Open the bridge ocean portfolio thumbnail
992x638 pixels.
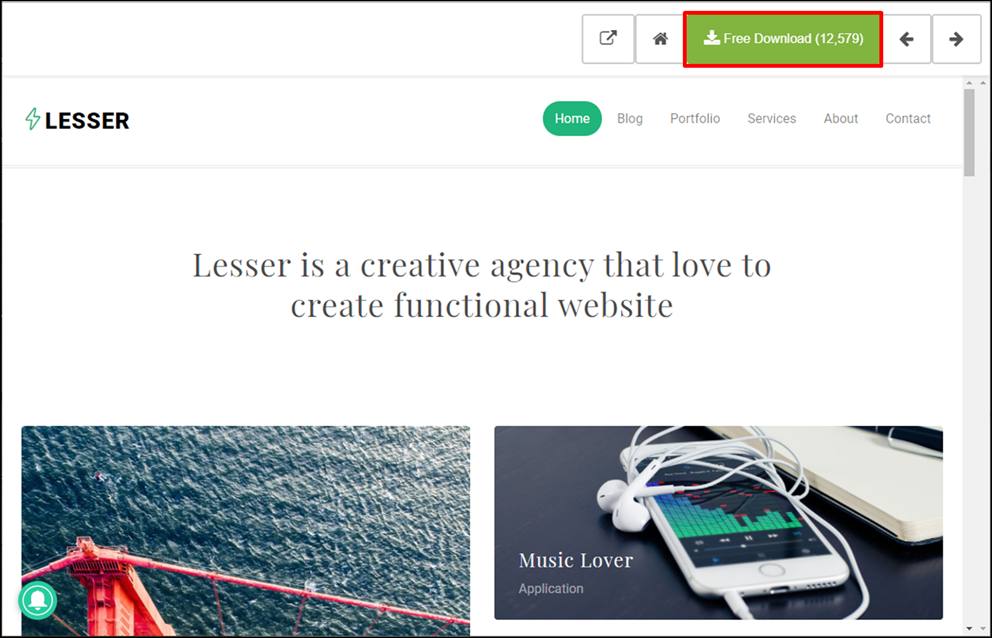[x=245, y=530]
